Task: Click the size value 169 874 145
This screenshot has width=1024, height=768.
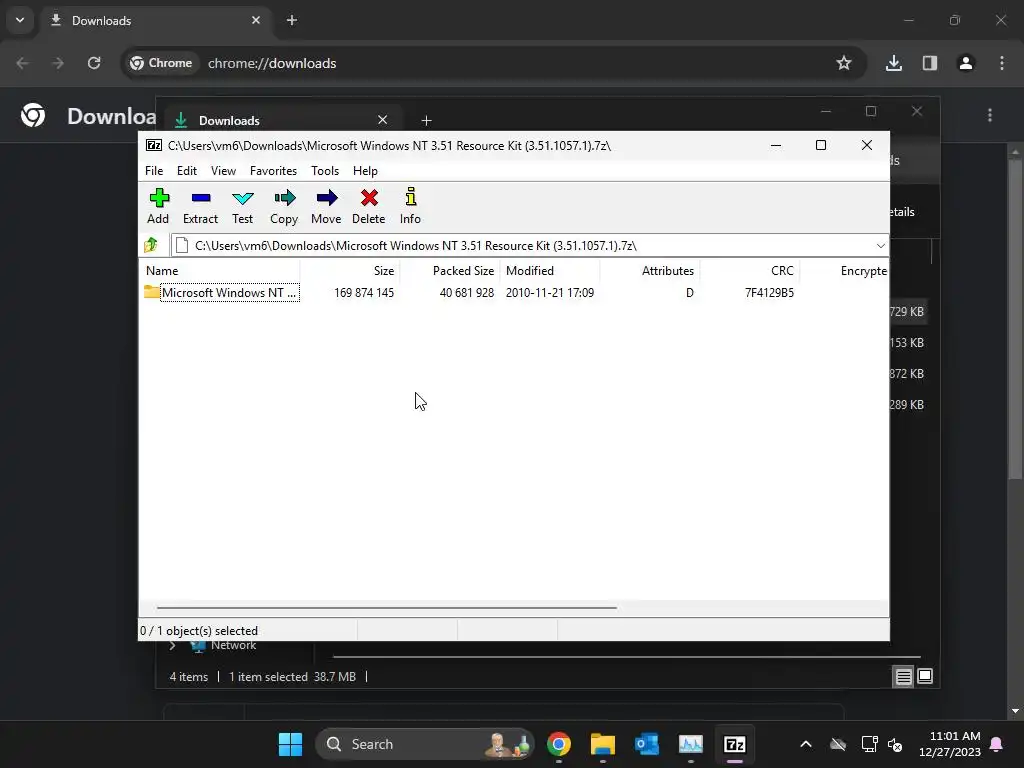Action: (x=364, y=293)
